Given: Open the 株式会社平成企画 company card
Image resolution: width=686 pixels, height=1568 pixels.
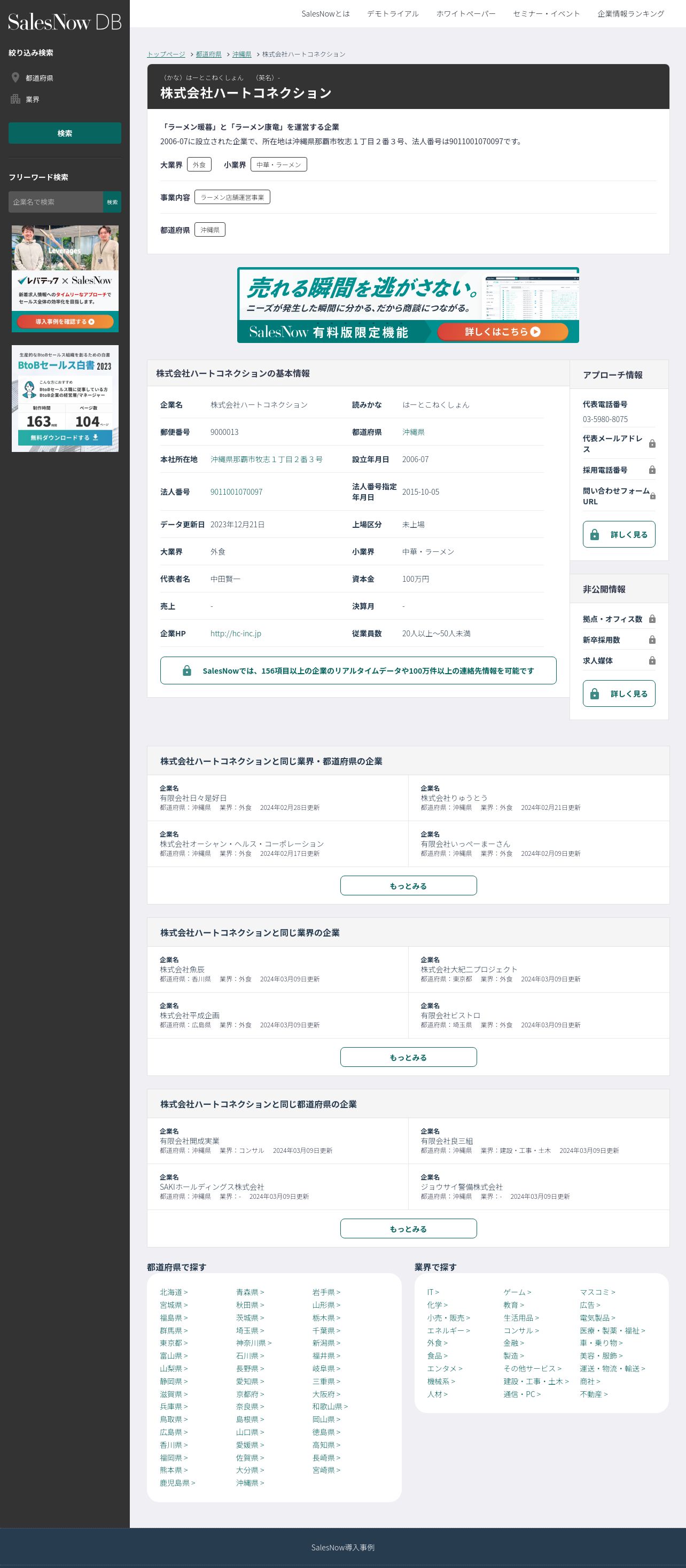Looking at the screenshot, I should pyautogui.click(x=278, y=1015).
